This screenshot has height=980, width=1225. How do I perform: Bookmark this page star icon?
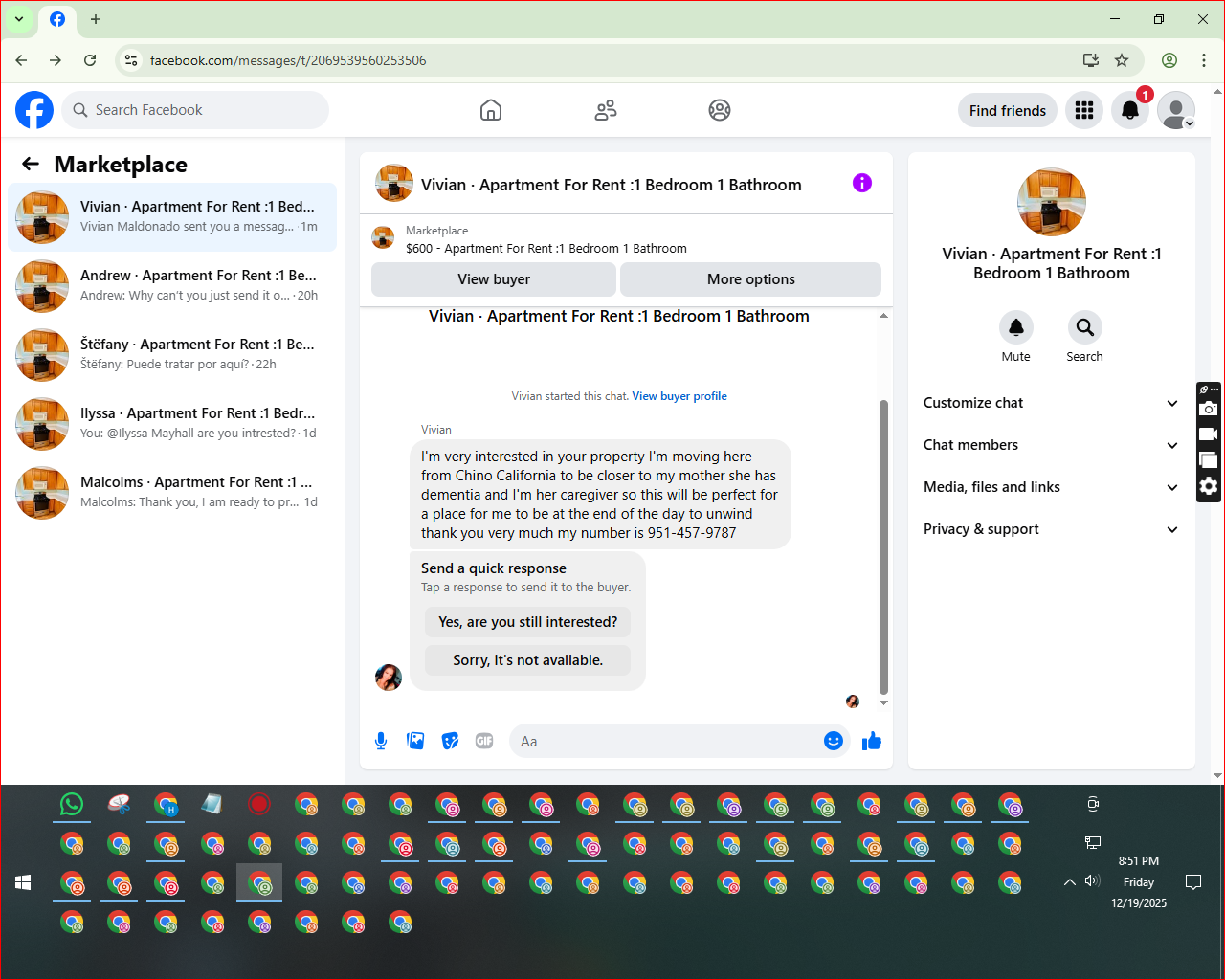(x=1122, y=60)
